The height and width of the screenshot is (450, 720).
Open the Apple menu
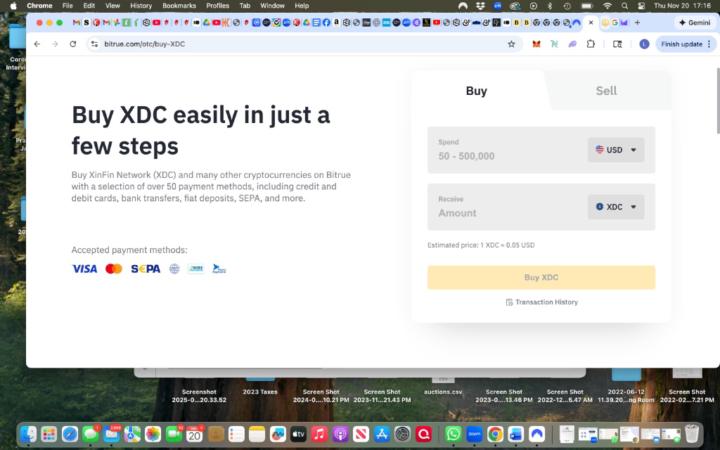click(x=14, y=6)
